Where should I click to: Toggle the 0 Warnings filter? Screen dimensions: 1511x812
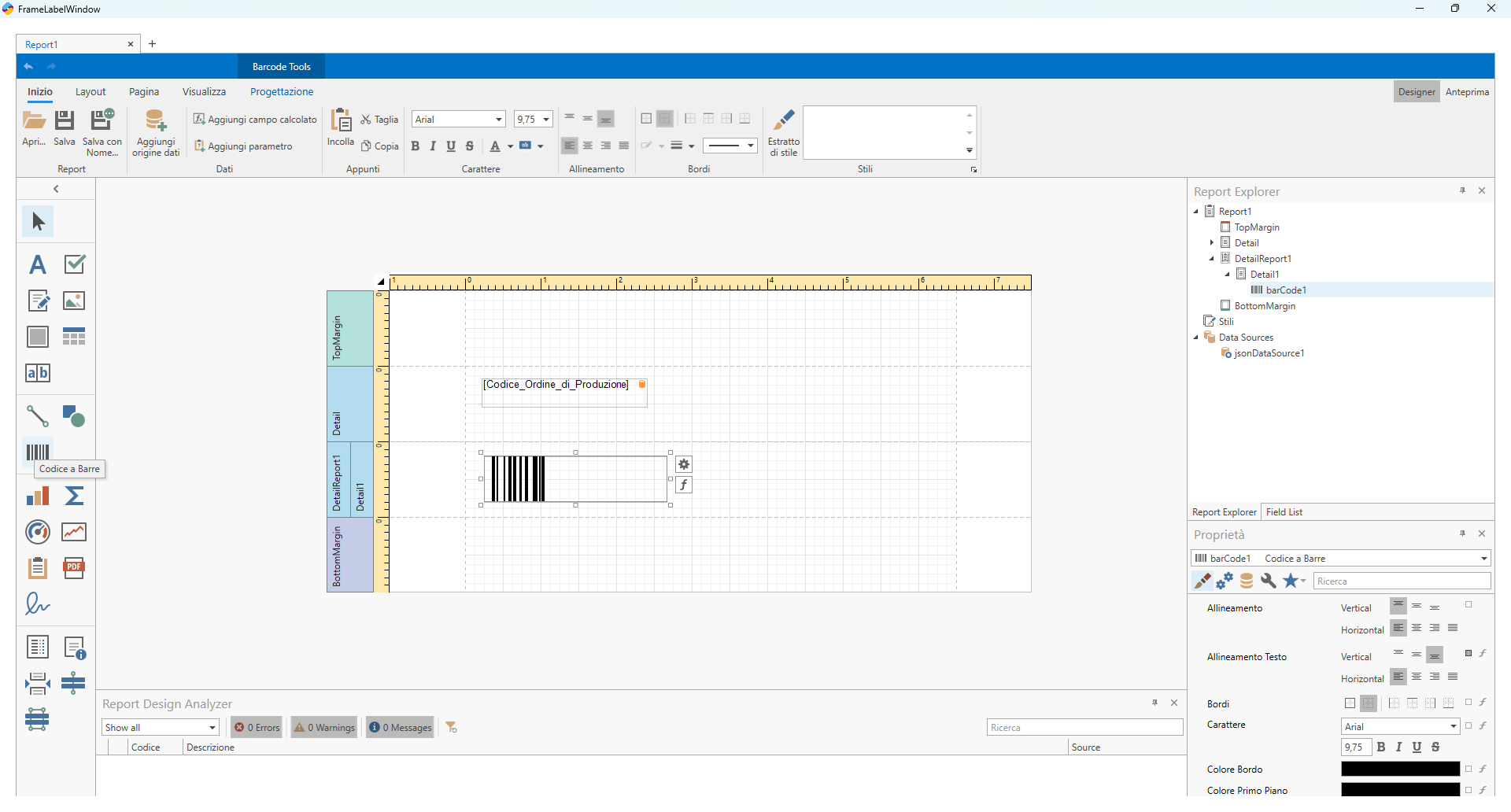(x=324, y=727)
